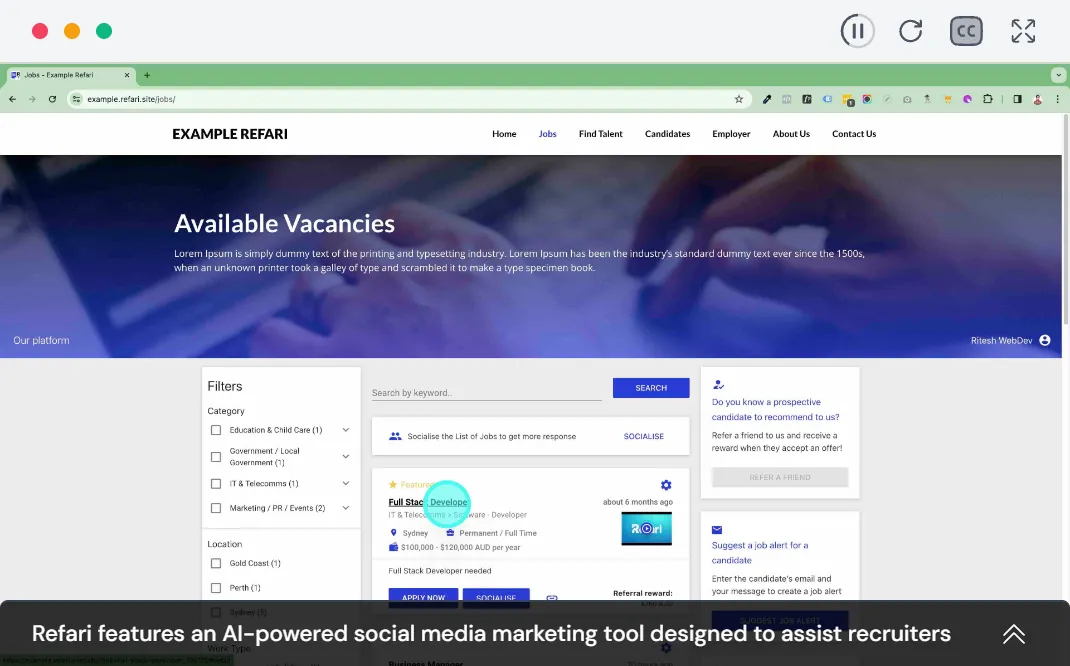This screenshot has height=666, width=1070.
Task: Click the copy link icon beside Socialise button
Action: 552,598
